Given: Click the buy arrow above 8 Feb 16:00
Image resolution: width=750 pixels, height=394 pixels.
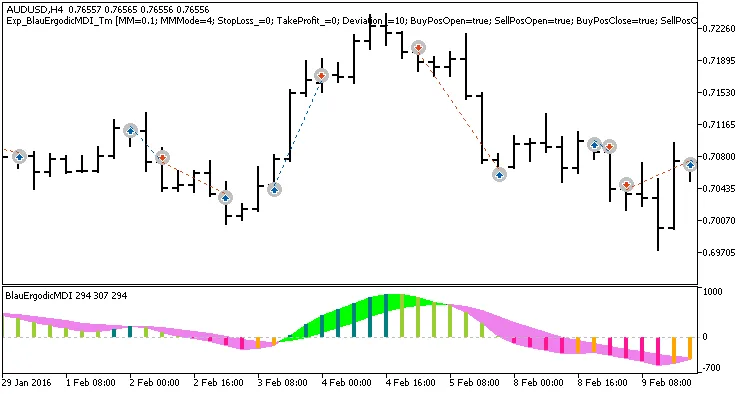Looking at the screenshot, I should tap(595, 144).
